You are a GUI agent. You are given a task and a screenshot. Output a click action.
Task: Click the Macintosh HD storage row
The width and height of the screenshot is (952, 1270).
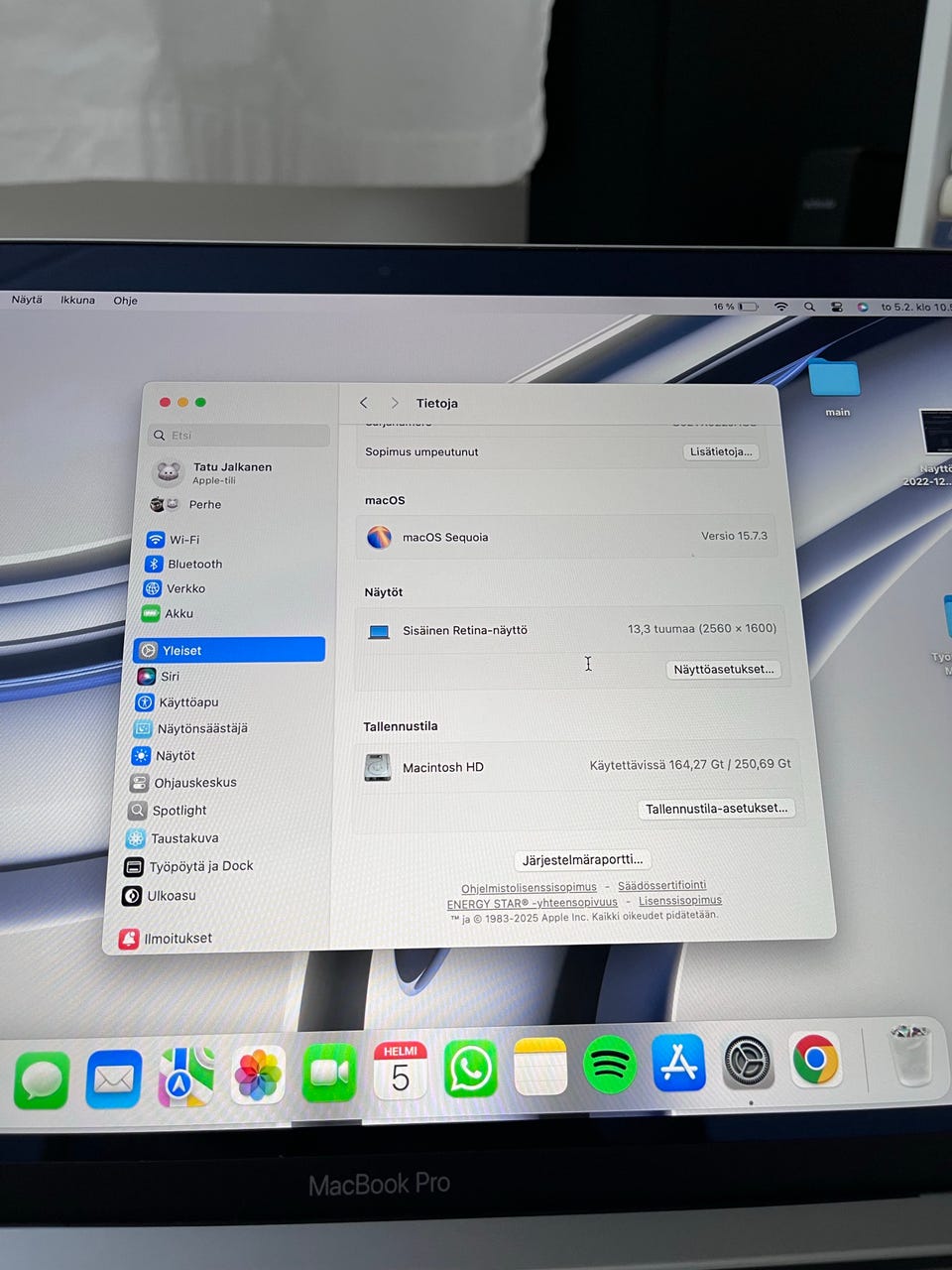577,766
